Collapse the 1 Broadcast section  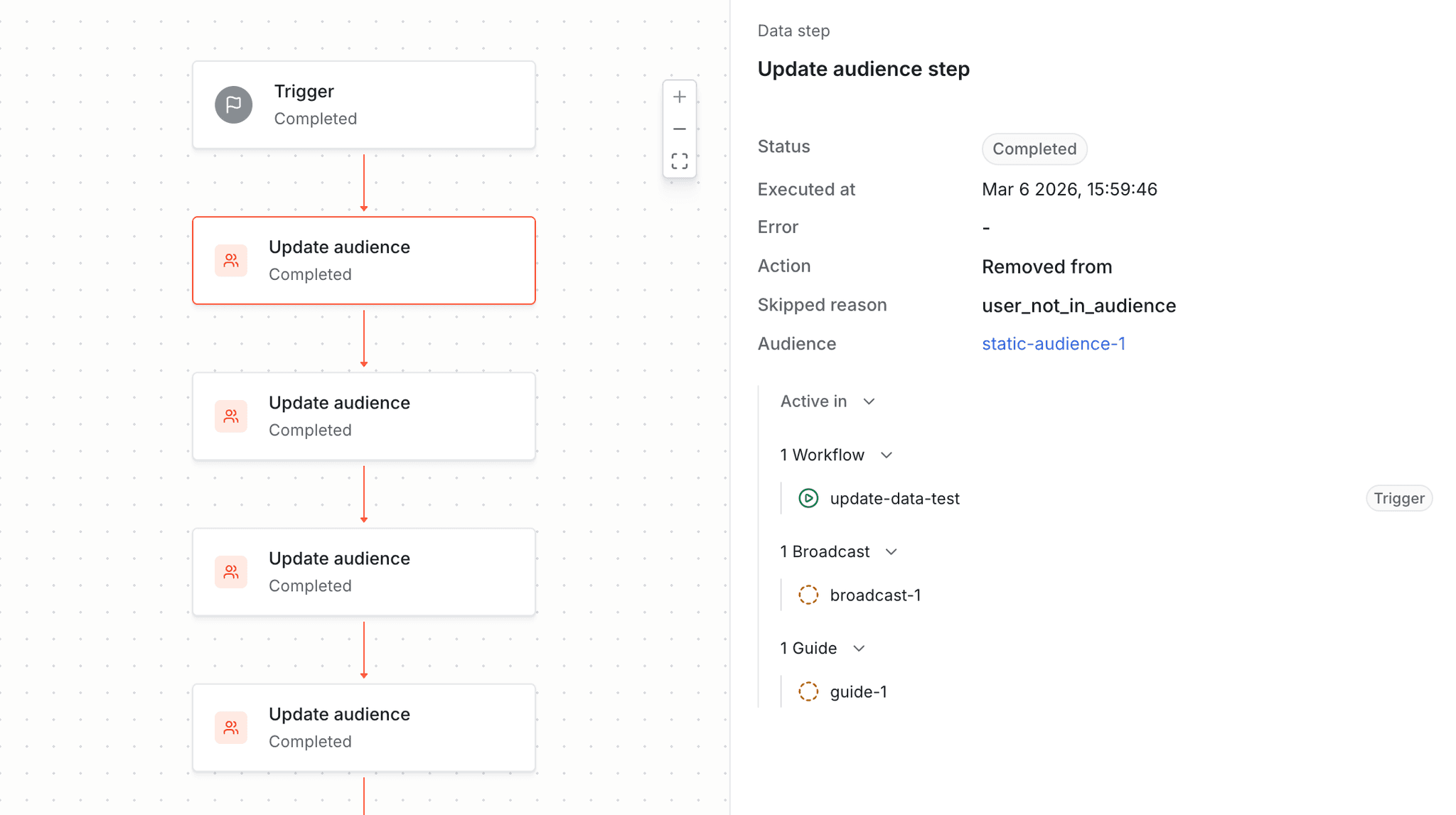pyautogui.click(x=893, y=551)
